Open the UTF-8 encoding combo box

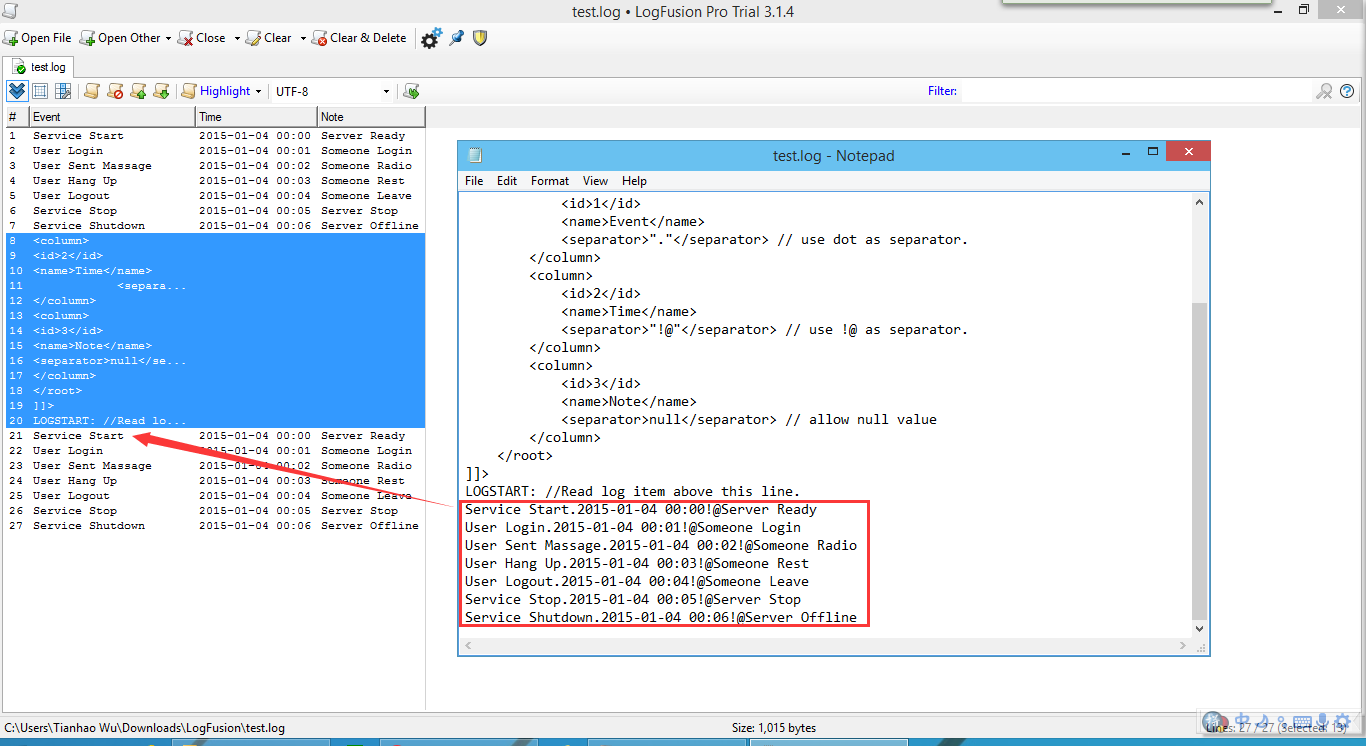click(x=332, y=91)
